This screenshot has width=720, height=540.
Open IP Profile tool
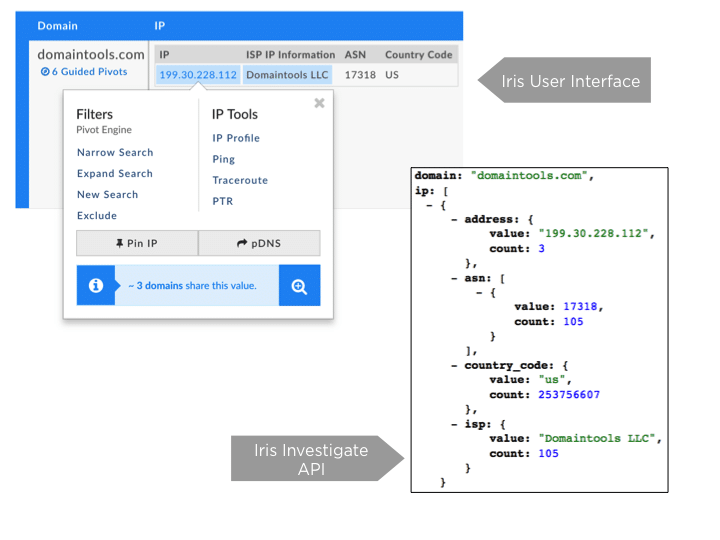coord(236,138)
